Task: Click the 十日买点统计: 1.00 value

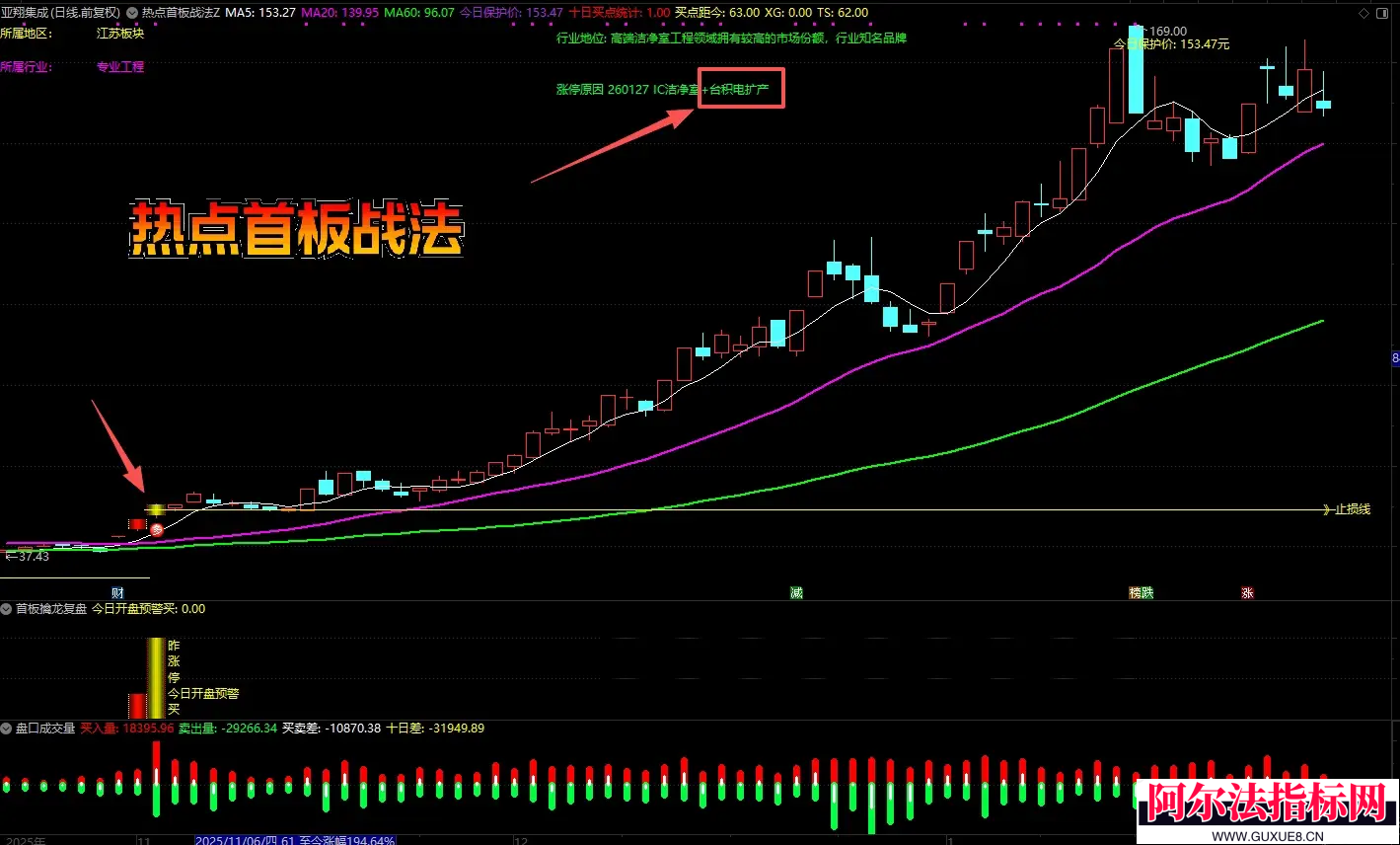Action: point(620,13)
